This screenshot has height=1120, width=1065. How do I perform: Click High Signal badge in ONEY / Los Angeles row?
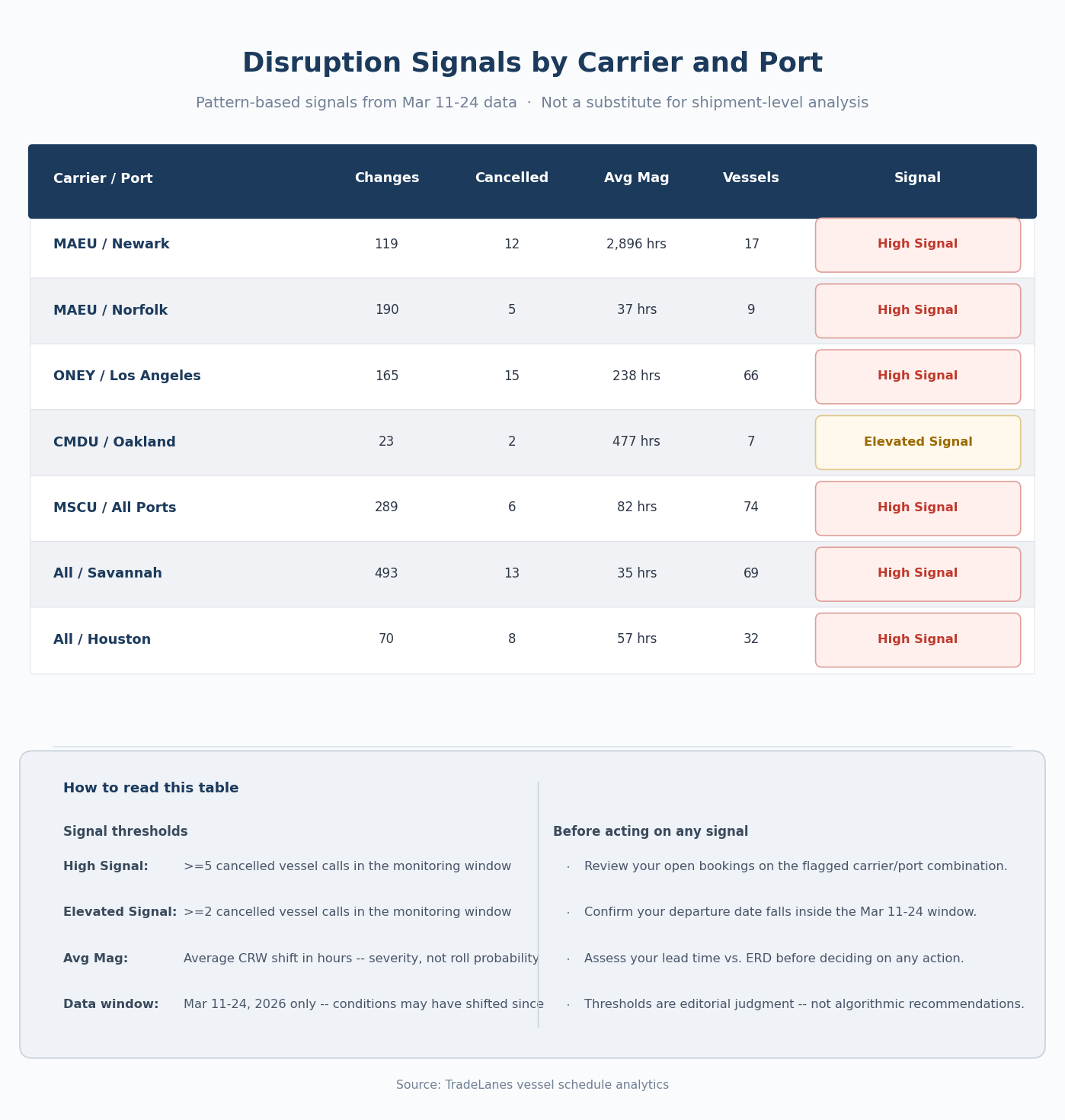[917, 376]
